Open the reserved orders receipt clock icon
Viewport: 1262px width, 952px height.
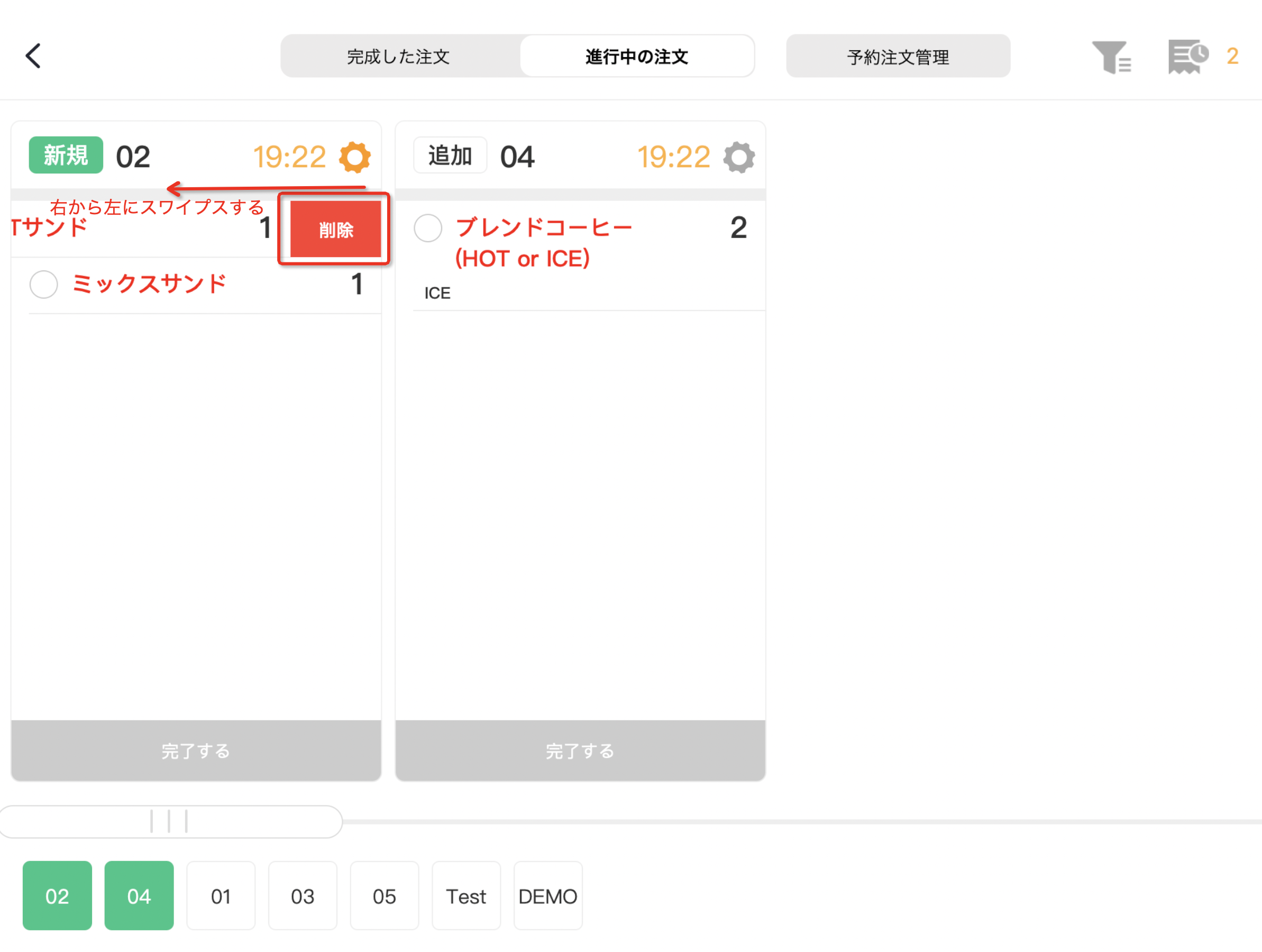tap(1188, 57)
